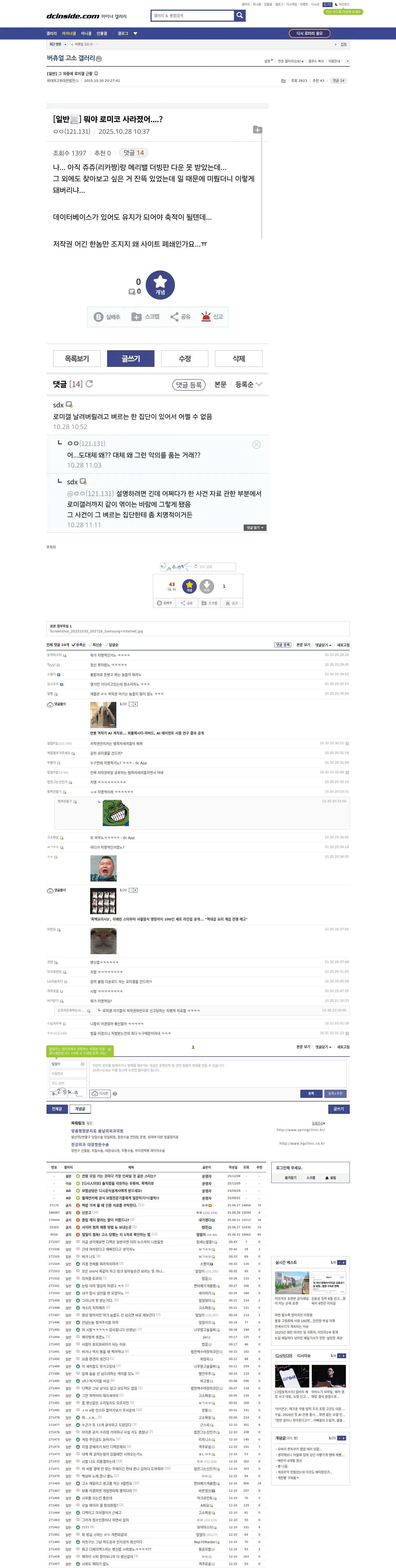Click the blue 글쓰기 button in embedded post

tap(130, 359)
